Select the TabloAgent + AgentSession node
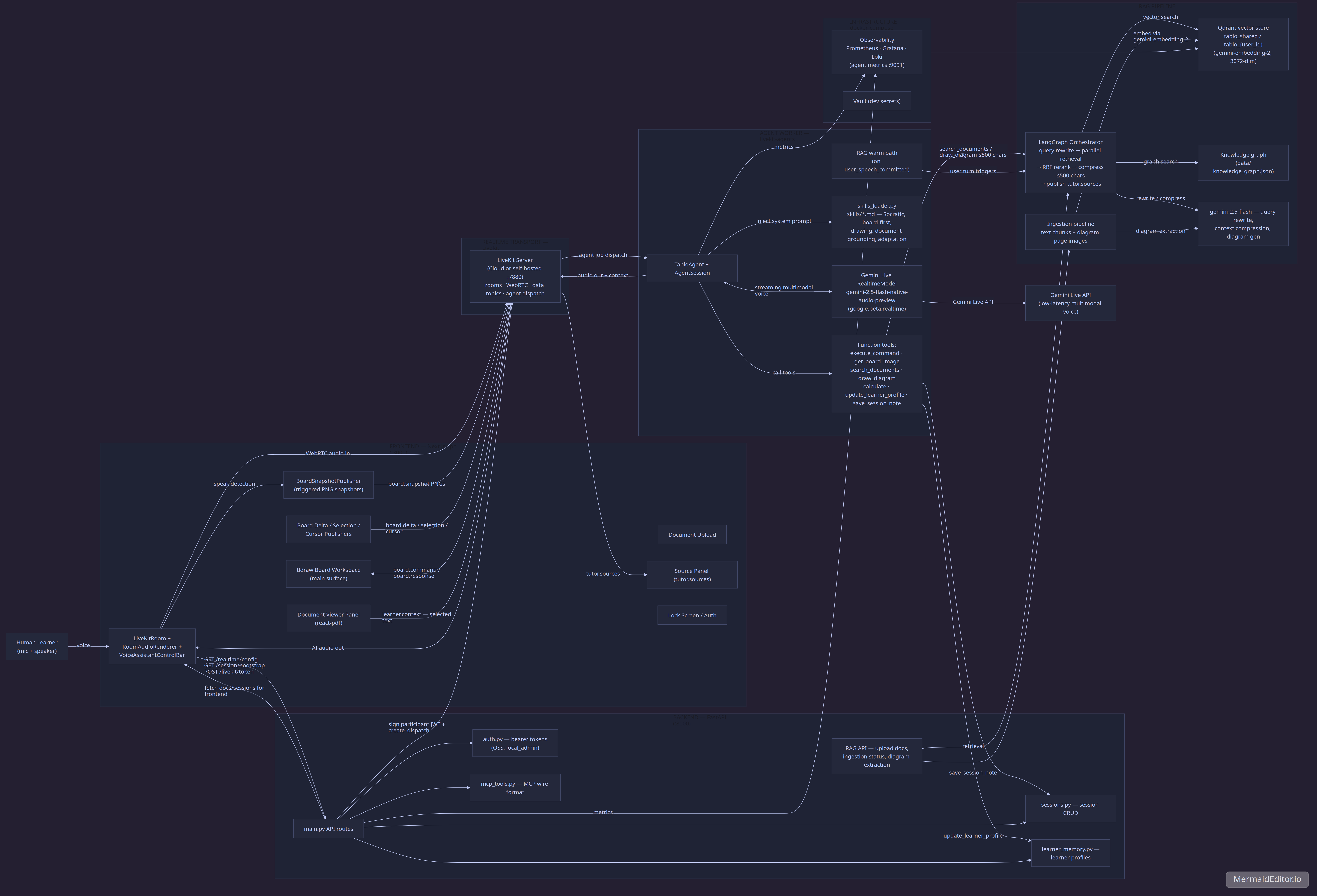This screenshot has height=896, width=1317. [x=692, y=268]
